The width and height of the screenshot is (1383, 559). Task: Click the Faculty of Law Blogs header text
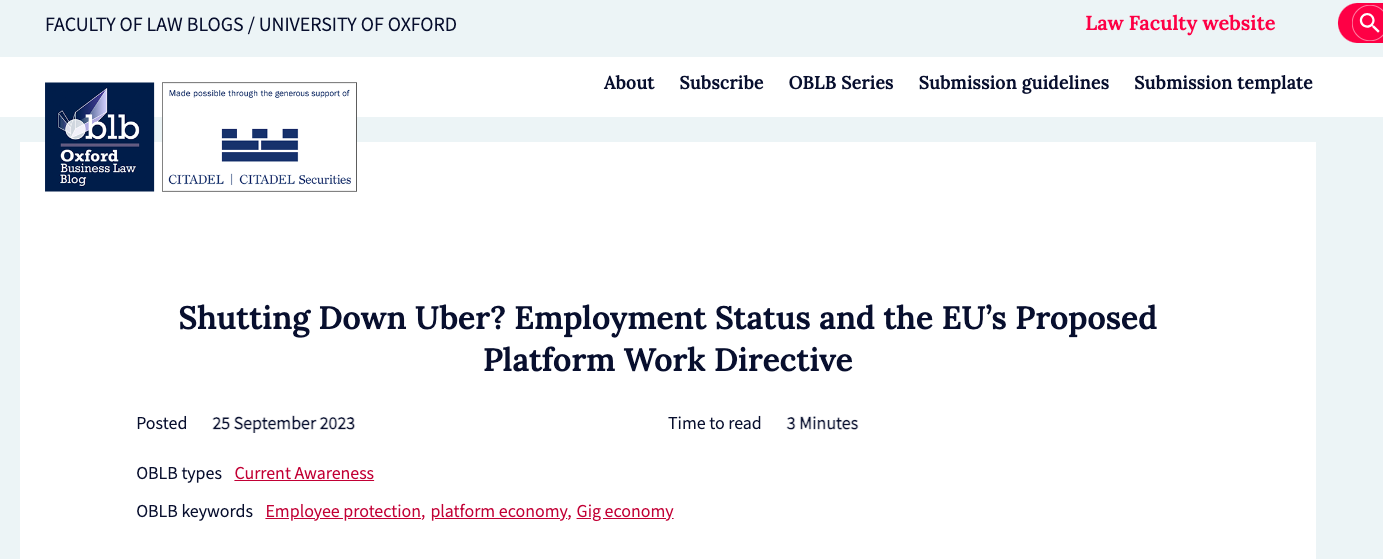tap(144, 24)
